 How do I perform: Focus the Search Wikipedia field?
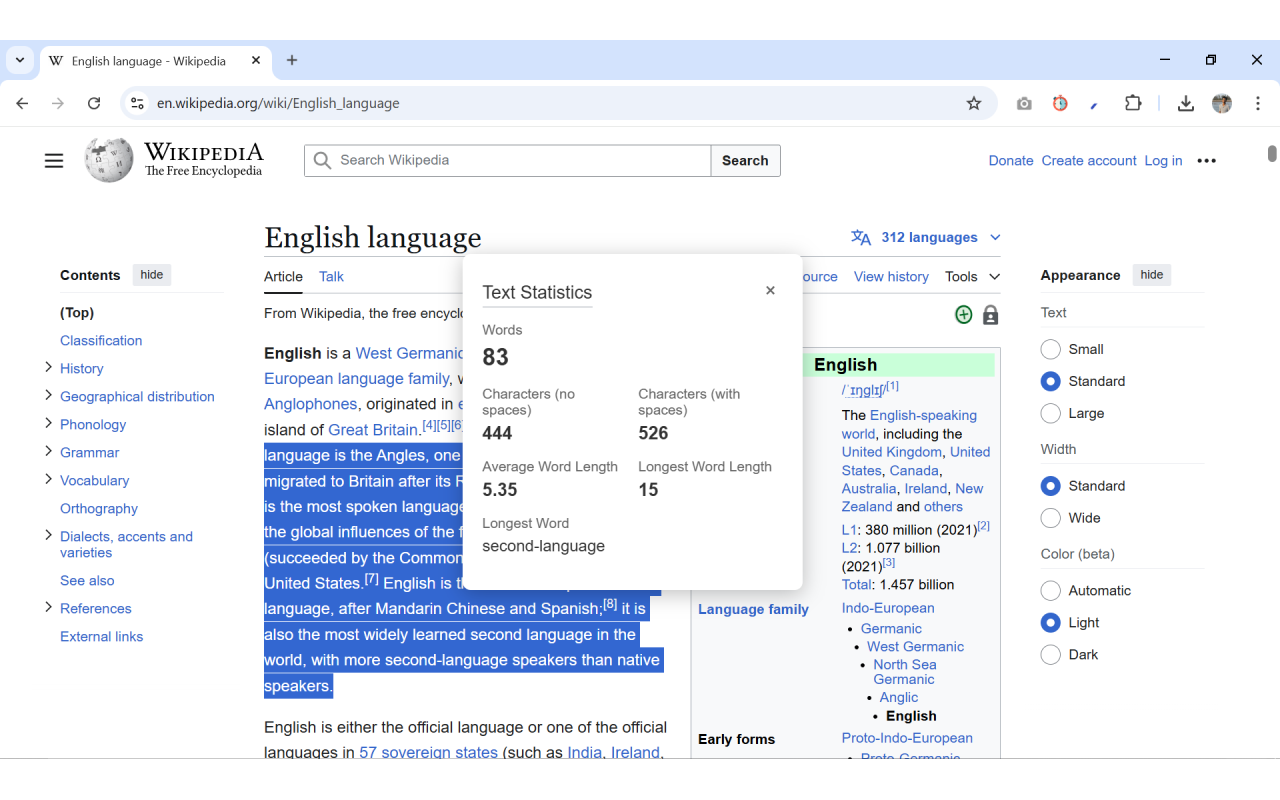click(508, 160)
